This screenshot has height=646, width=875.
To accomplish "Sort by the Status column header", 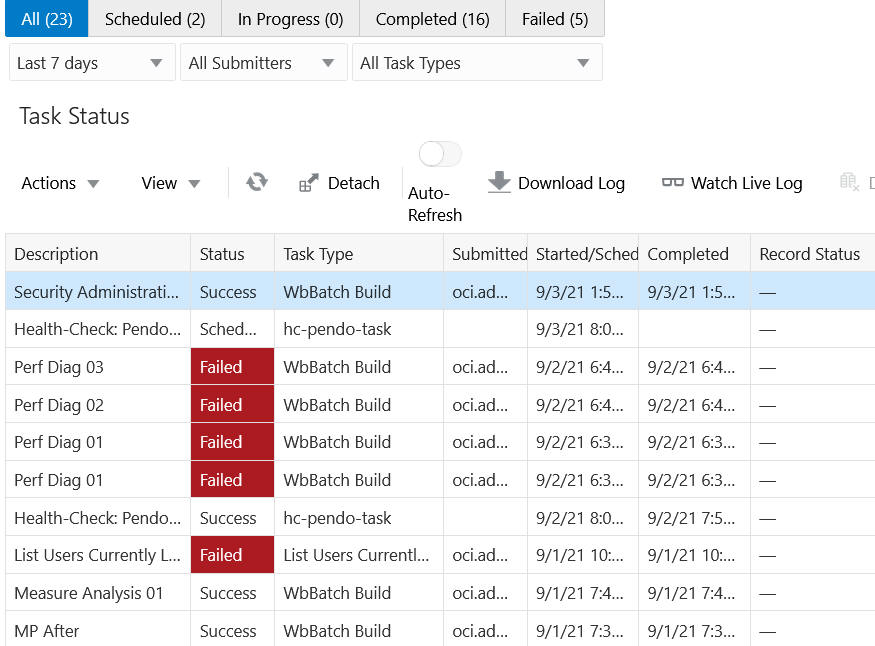I will (233, 254).
